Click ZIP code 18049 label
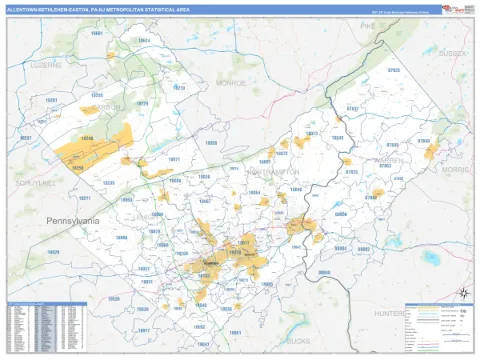The image size is (480, 360). tap(201, 305)
